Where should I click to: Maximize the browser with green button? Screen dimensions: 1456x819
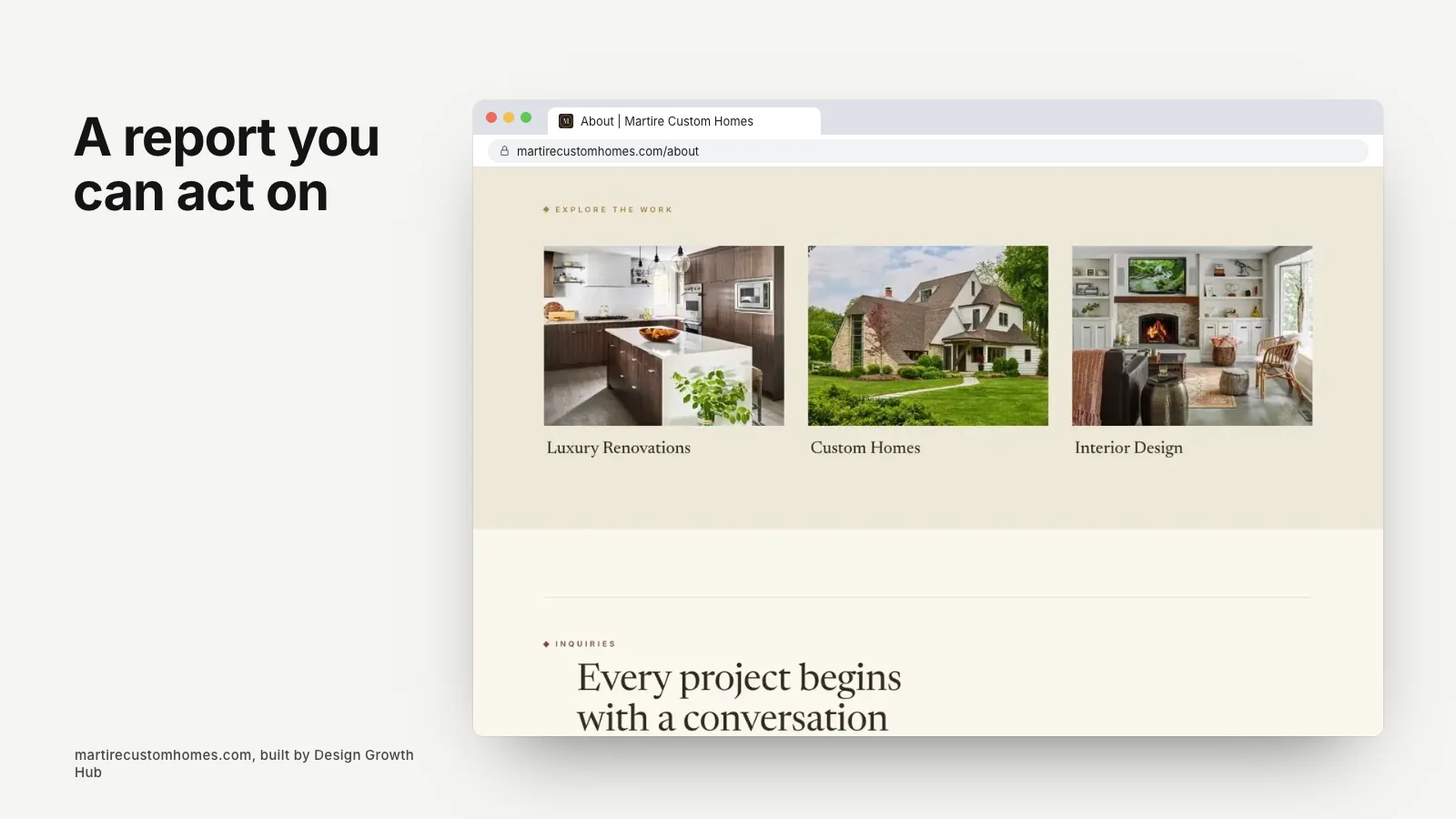click(526, 117)
